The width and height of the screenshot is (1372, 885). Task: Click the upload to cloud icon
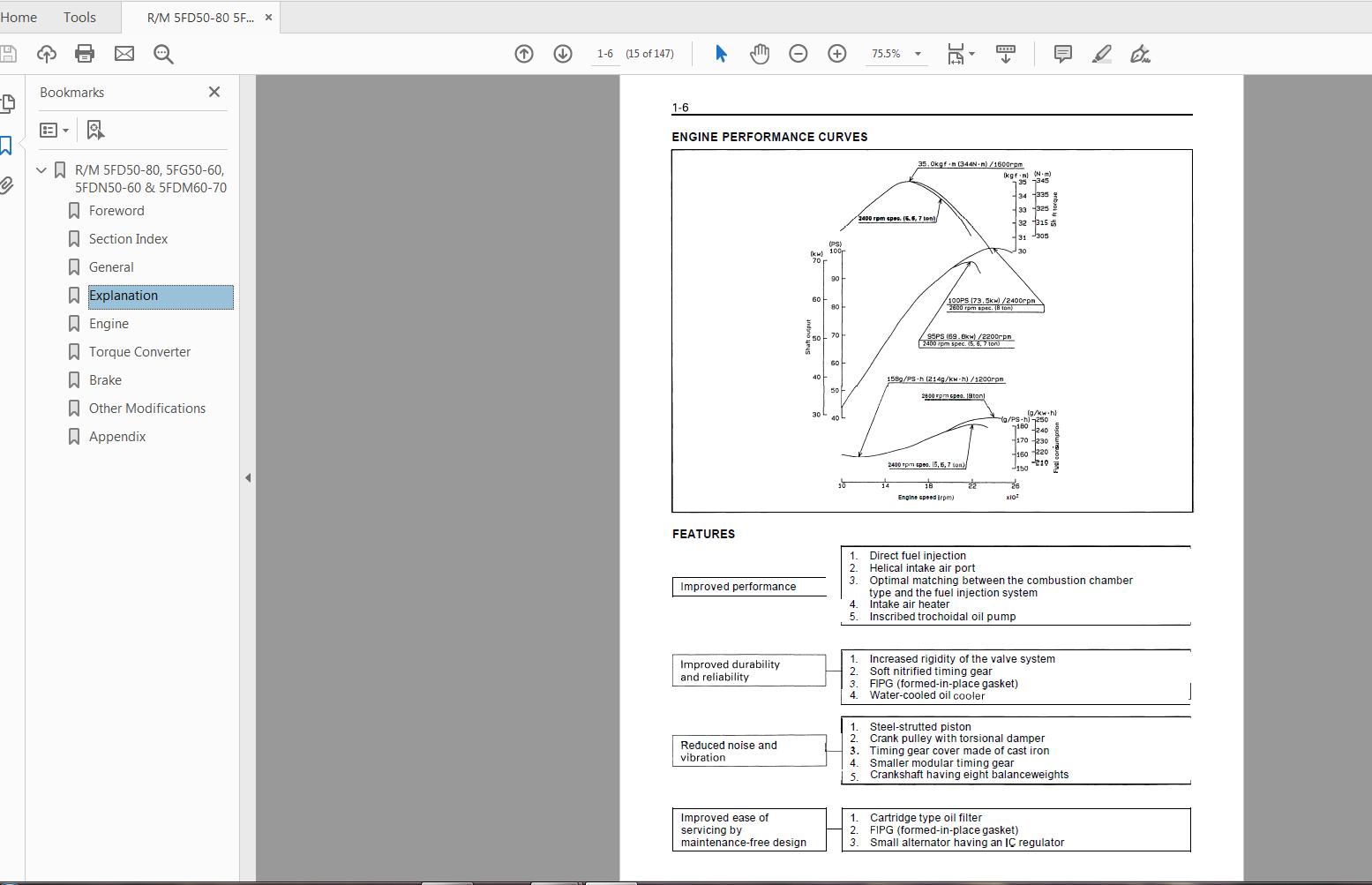point(47,54)
